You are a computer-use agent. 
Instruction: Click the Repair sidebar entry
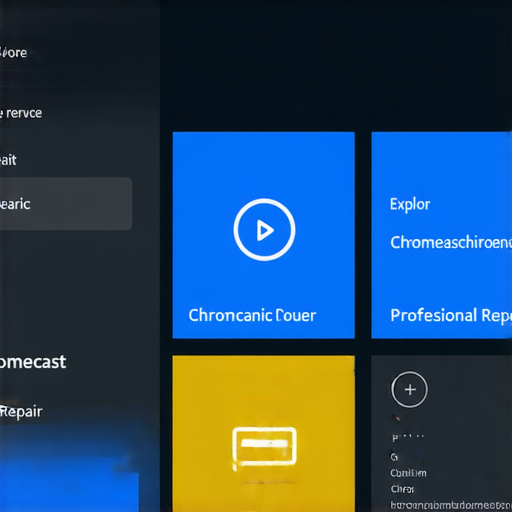point(21,411)
